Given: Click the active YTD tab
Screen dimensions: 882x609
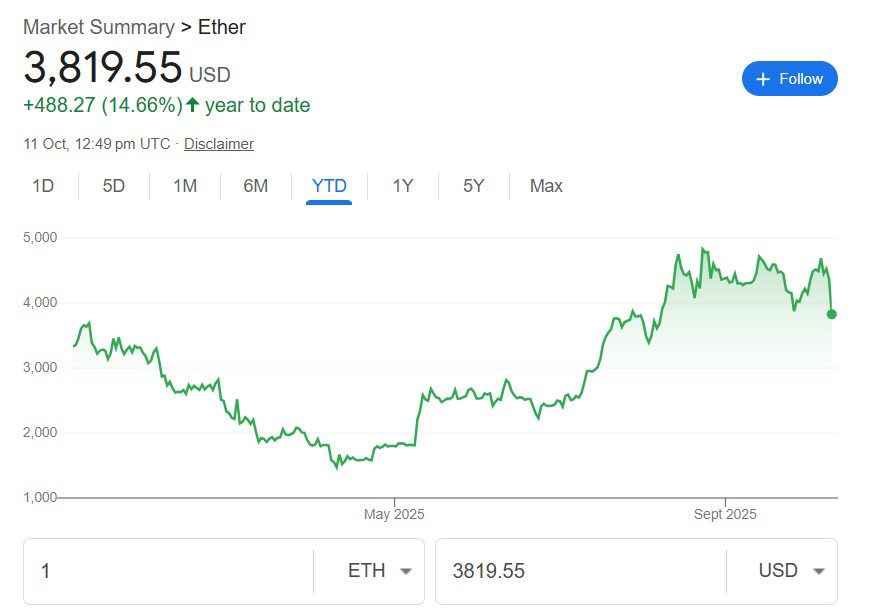Looking at the screenshot, I should pos(329,186).
